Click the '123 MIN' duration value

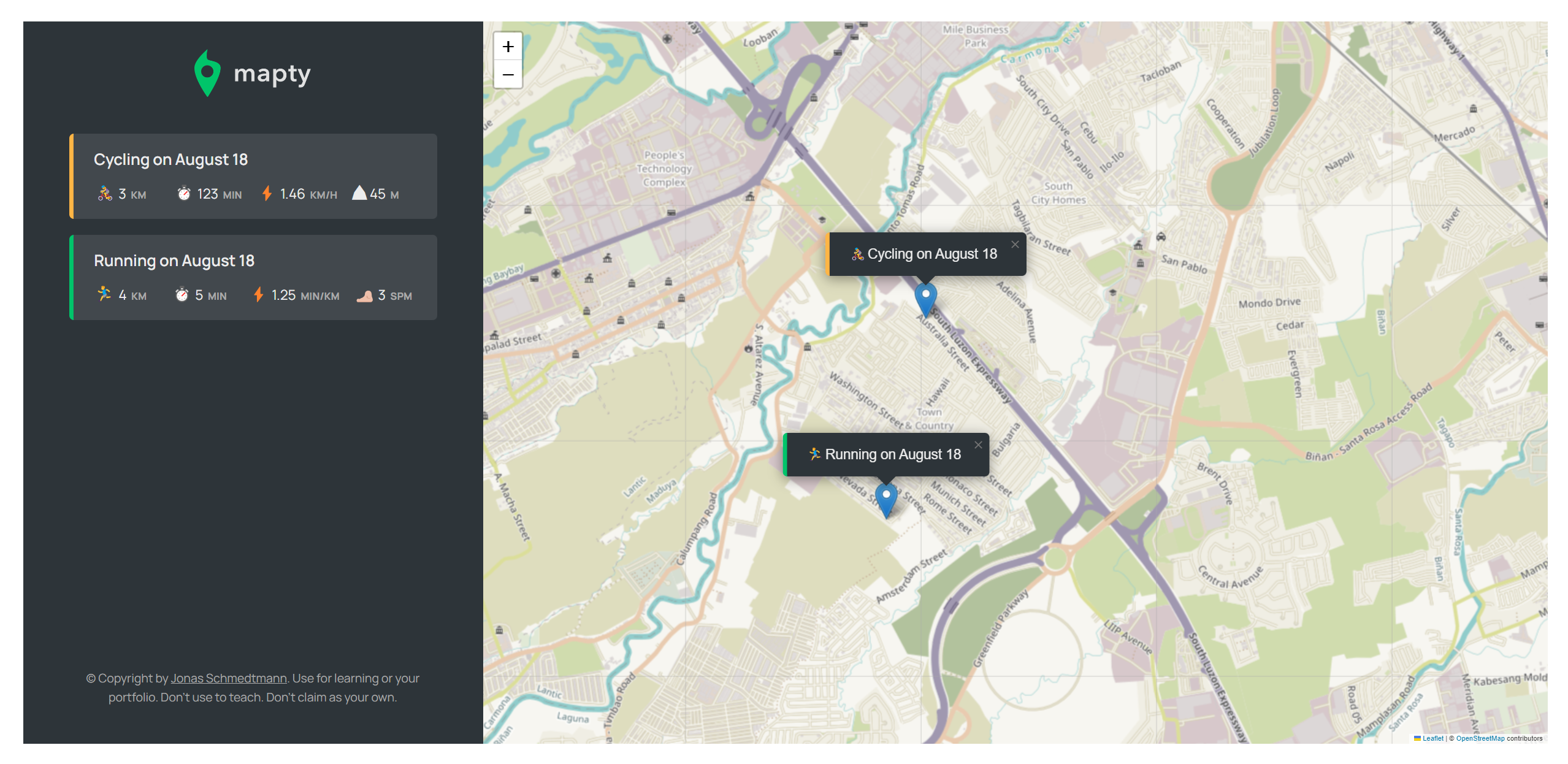[219, 194]
